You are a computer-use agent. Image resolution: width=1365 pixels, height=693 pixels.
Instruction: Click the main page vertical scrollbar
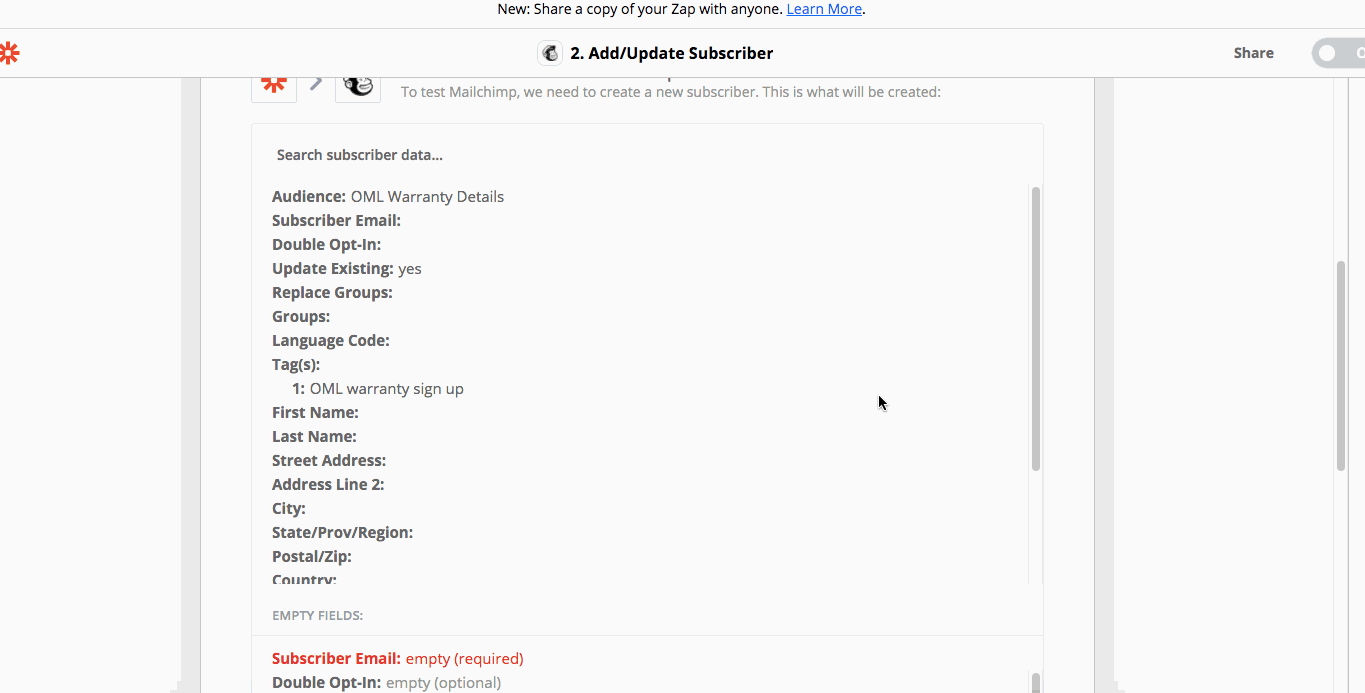[x=1341, y=365]
